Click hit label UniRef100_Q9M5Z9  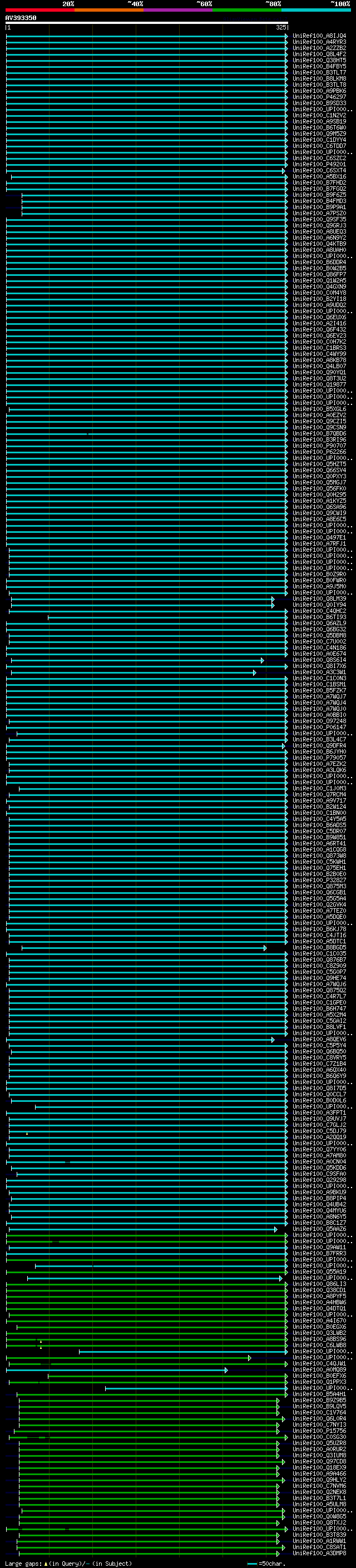pos(319,134)
